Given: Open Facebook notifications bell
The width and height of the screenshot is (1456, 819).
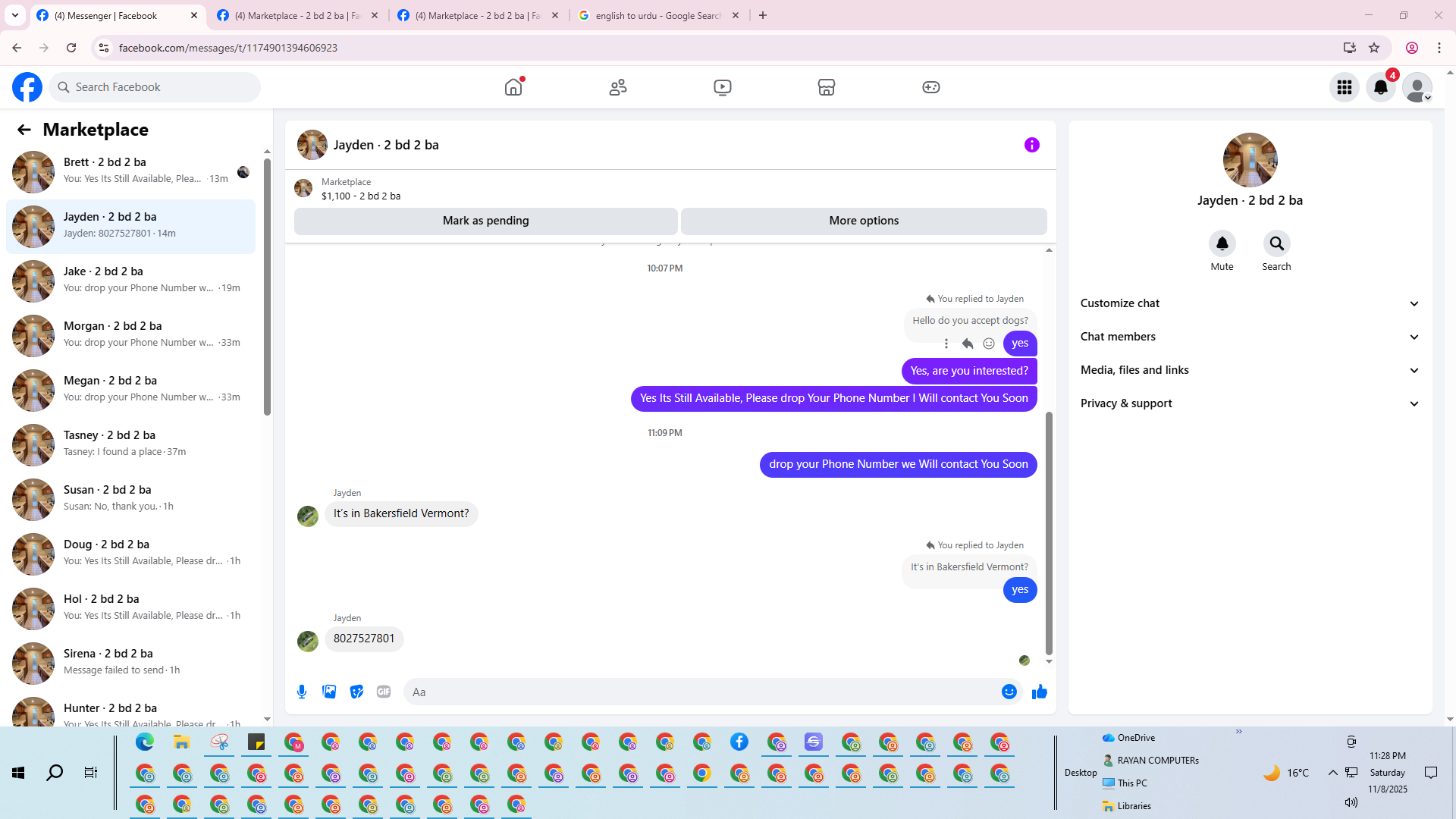Looking at the screenshot, I should pos(1380,87).
